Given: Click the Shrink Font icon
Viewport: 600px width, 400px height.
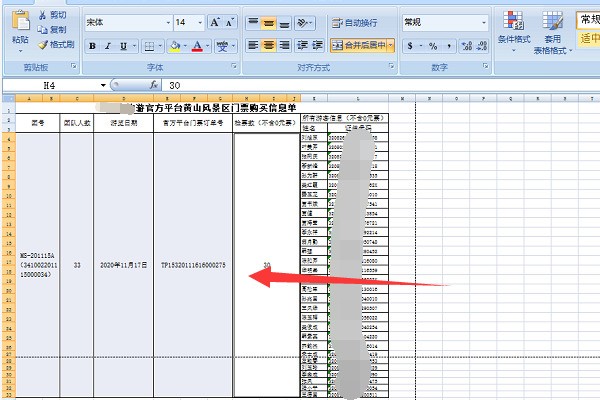Looking at the screenshot, I should point(230,23).
